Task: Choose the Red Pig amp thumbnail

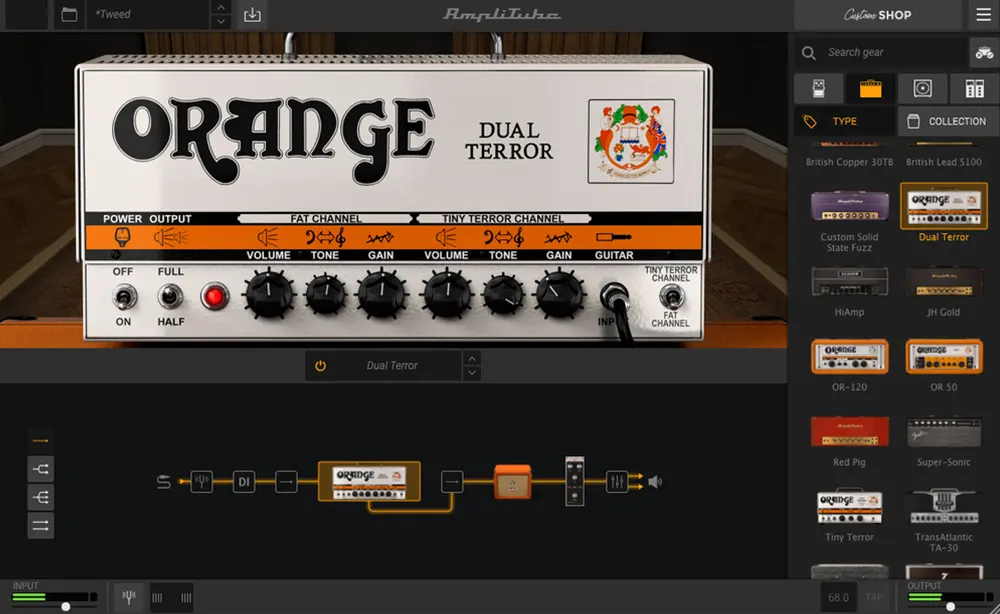Action: pyautogui.click(x=849, y=431)
